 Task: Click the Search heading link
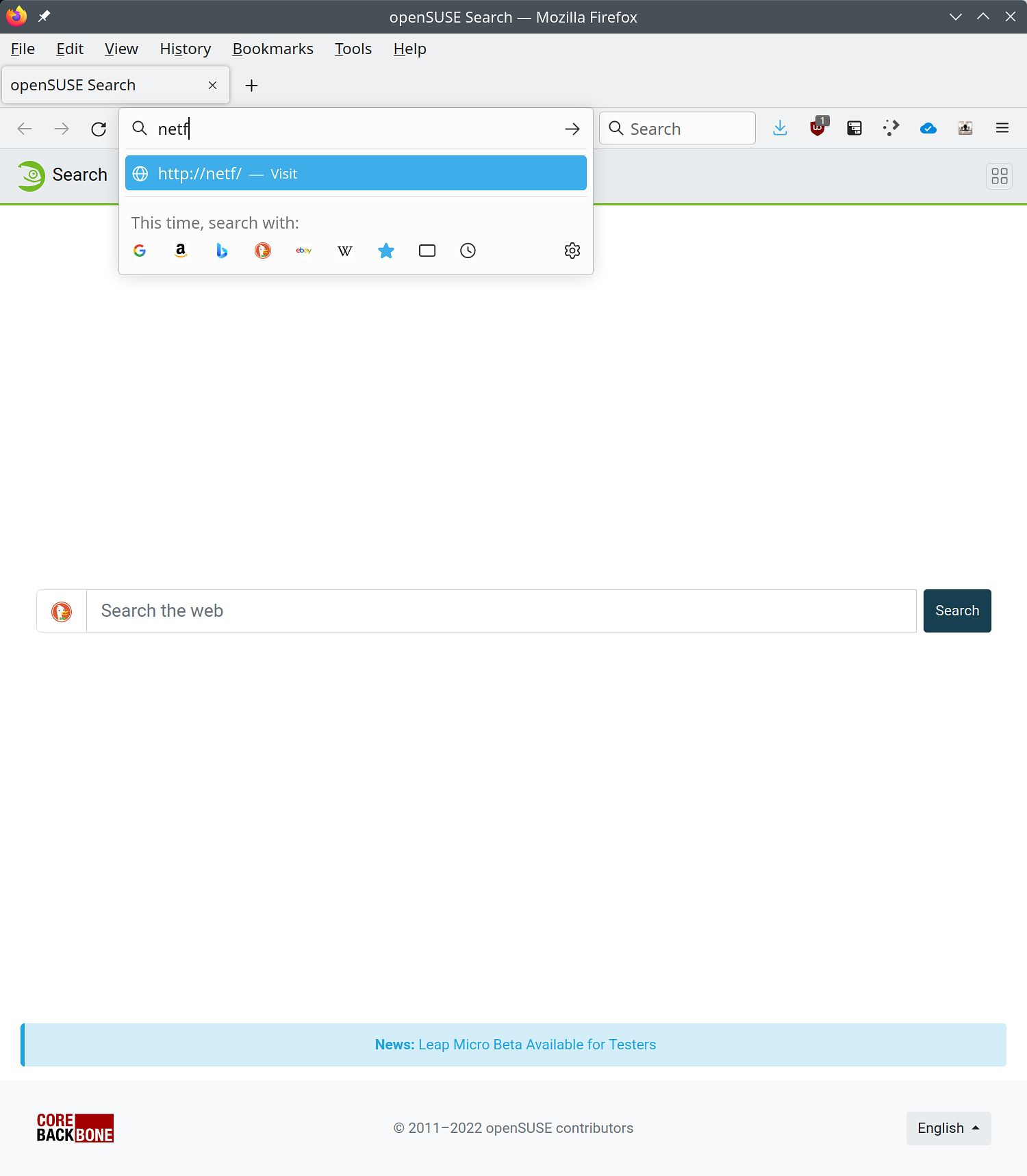(x=79, y=175)
